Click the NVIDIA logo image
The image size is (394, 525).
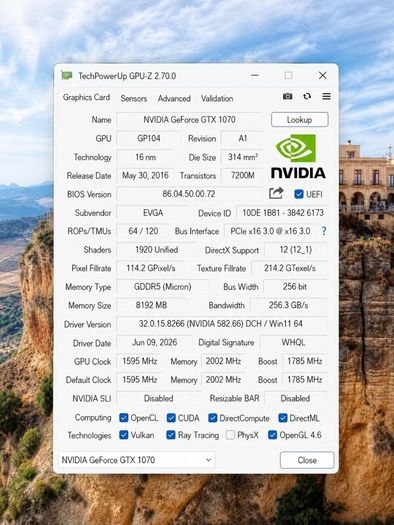pos(298,156)
